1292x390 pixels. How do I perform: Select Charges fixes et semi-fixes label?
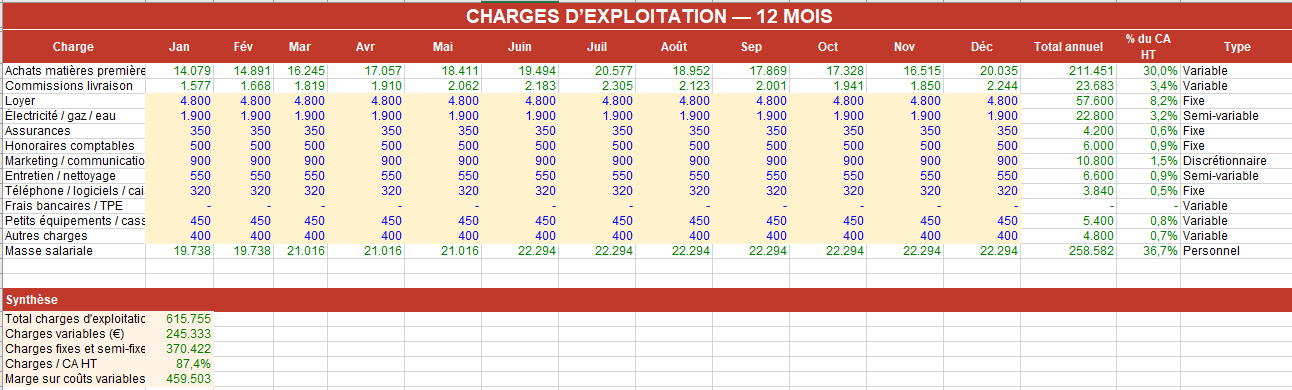click(x=75, y=349)
